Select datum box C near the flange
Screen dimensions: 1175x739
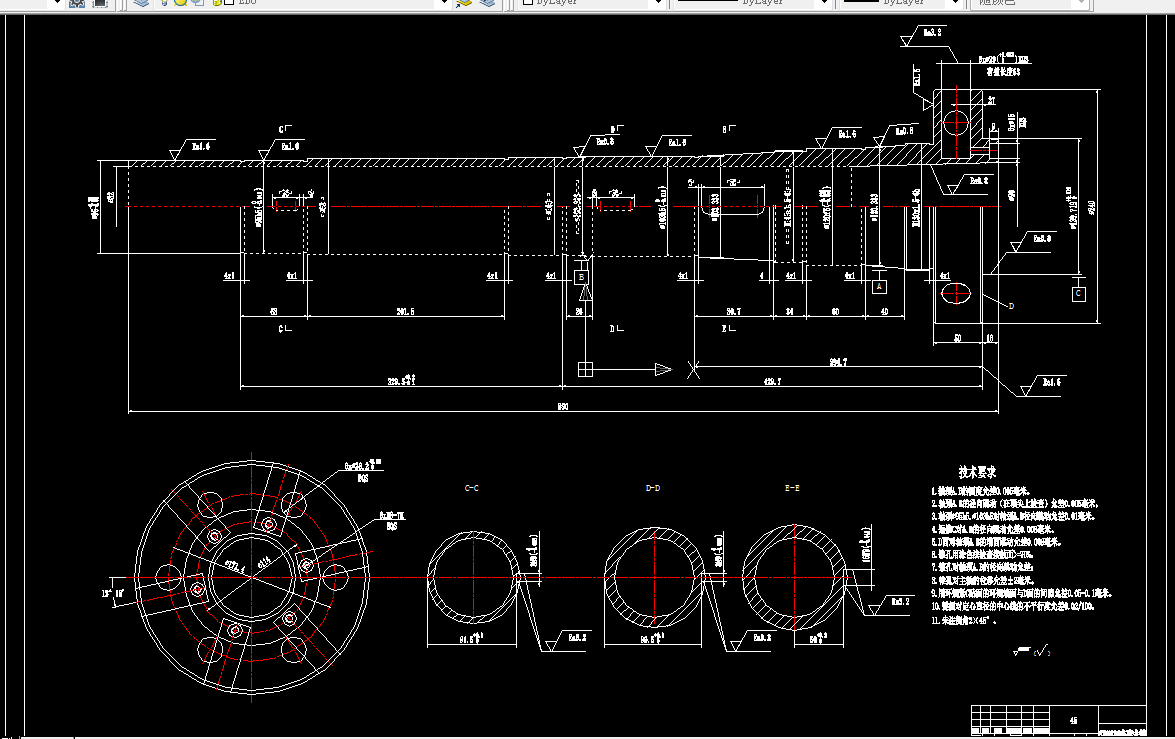(1078, 294)
